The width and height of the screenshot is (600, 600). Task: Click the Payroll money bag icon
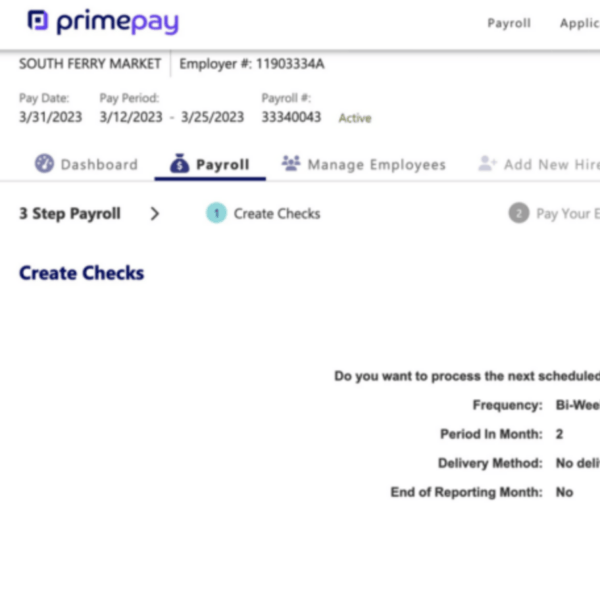(x=179, y=163)
